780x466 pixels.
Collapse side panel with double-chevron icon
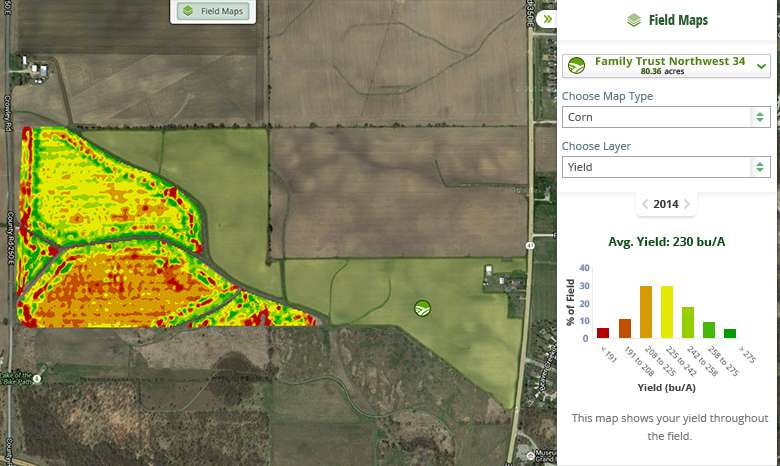[547, 19]
